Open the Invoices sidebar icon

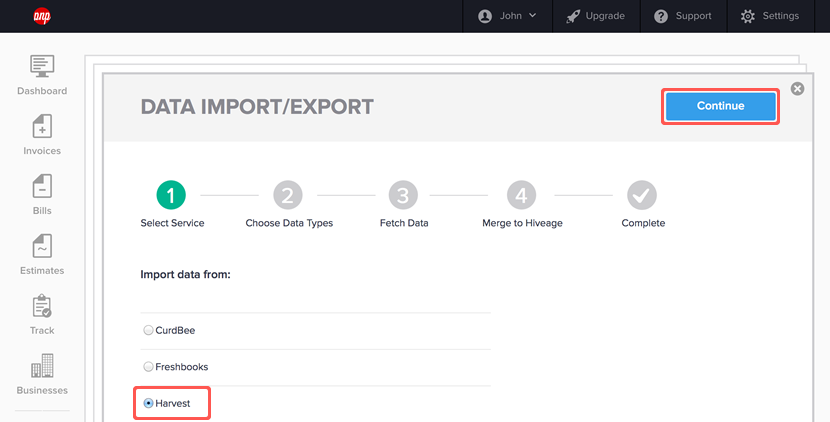point(42,127)
